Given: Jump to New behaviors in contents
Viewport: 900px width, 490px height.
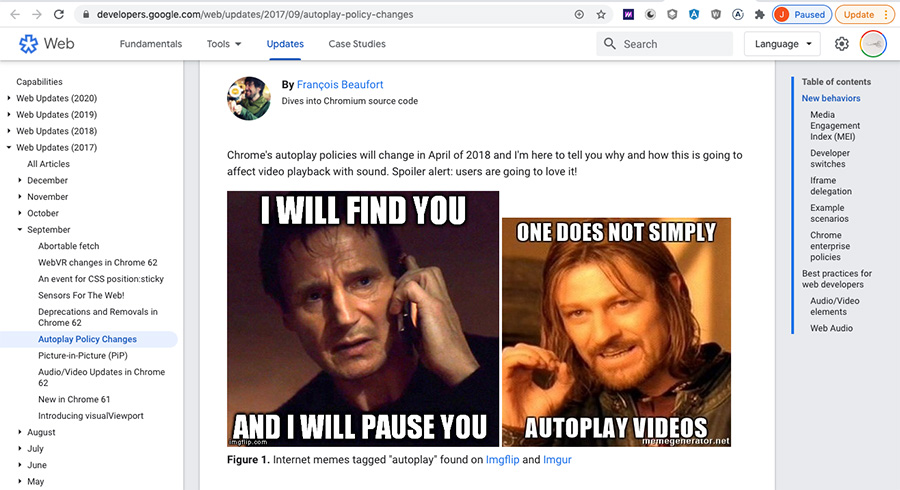Looking at the screenshot, I should 831,98.
